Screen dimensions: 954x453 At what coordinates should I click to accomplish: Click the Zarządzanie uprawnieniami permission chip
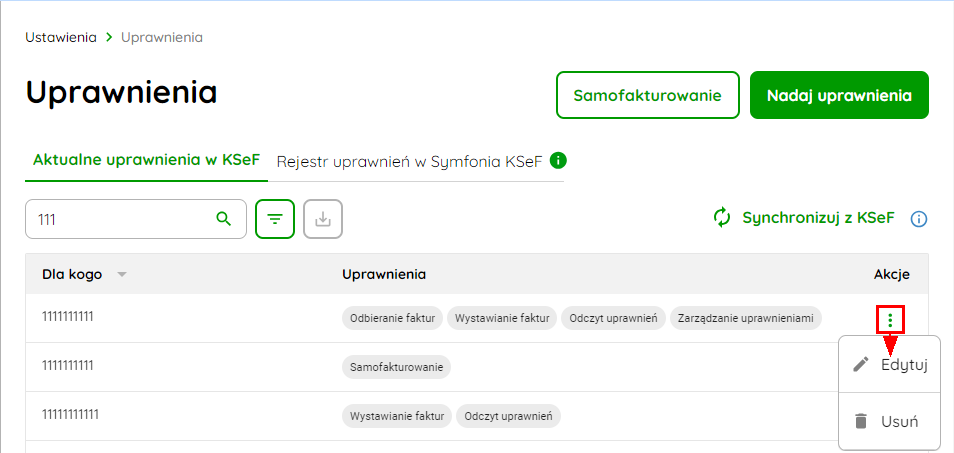click(x=746, y=318)
